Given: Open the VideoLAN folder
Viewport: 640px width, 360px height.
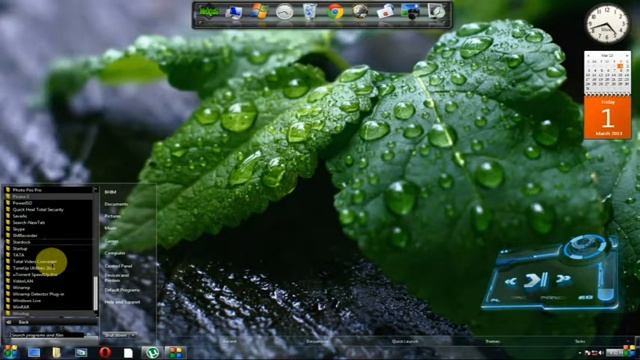Looking at the screenshot, I should click(23, 281).
